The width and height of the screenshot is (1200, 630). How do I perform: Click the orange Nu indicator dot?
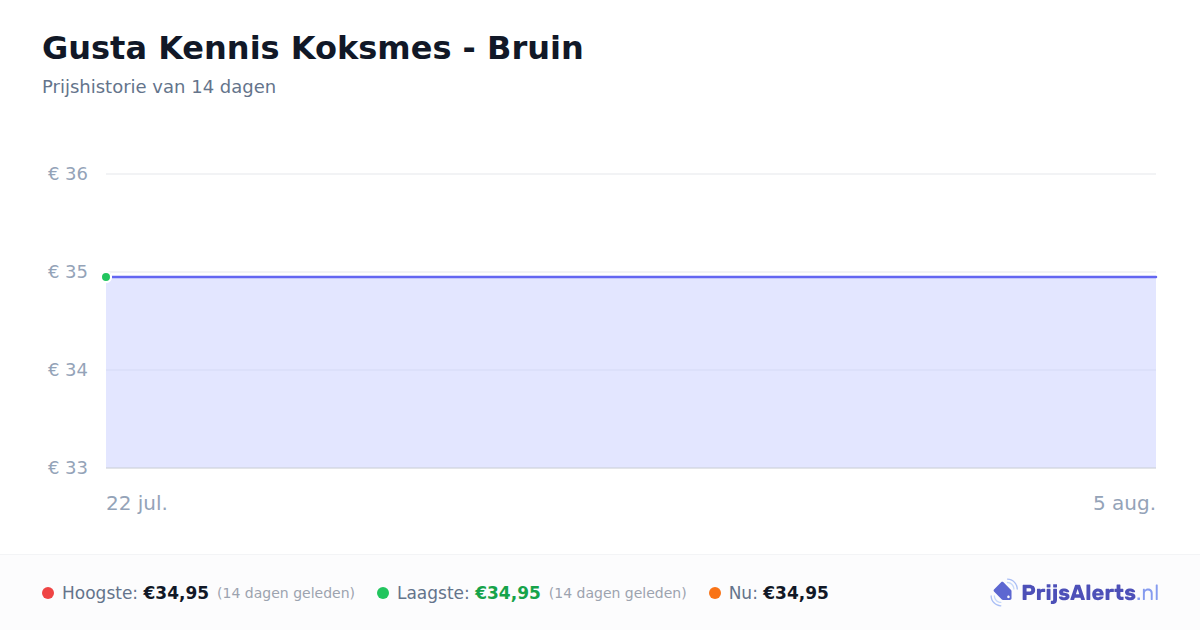pos(715,593)
